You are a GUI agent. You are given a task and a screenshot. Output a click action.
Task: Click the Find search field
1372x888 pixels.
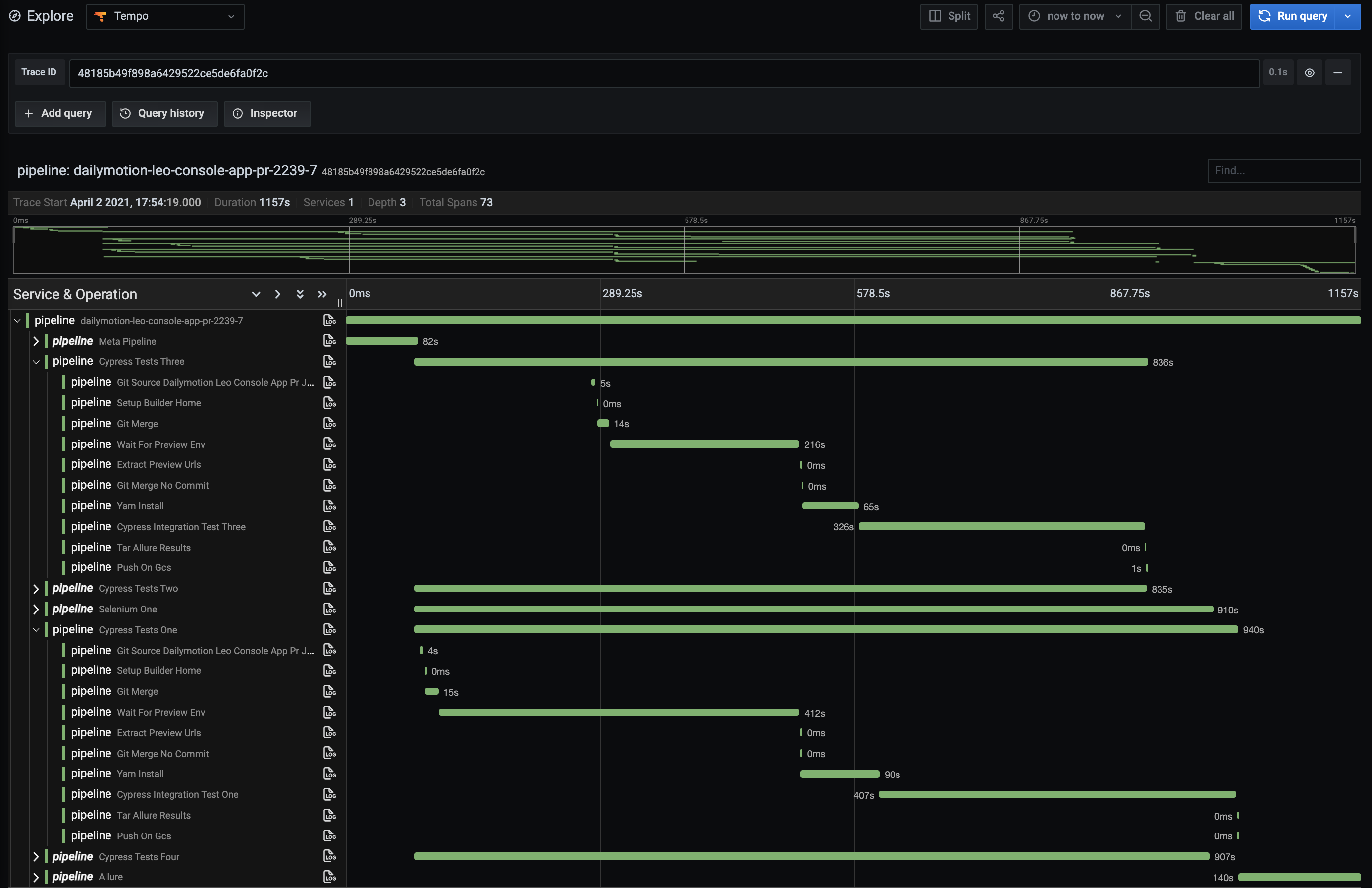[1283, 170]
